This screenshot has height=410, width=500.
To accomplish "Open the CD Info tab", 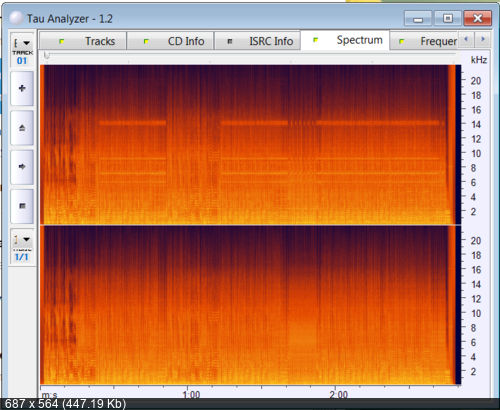I will pos(170,41).
